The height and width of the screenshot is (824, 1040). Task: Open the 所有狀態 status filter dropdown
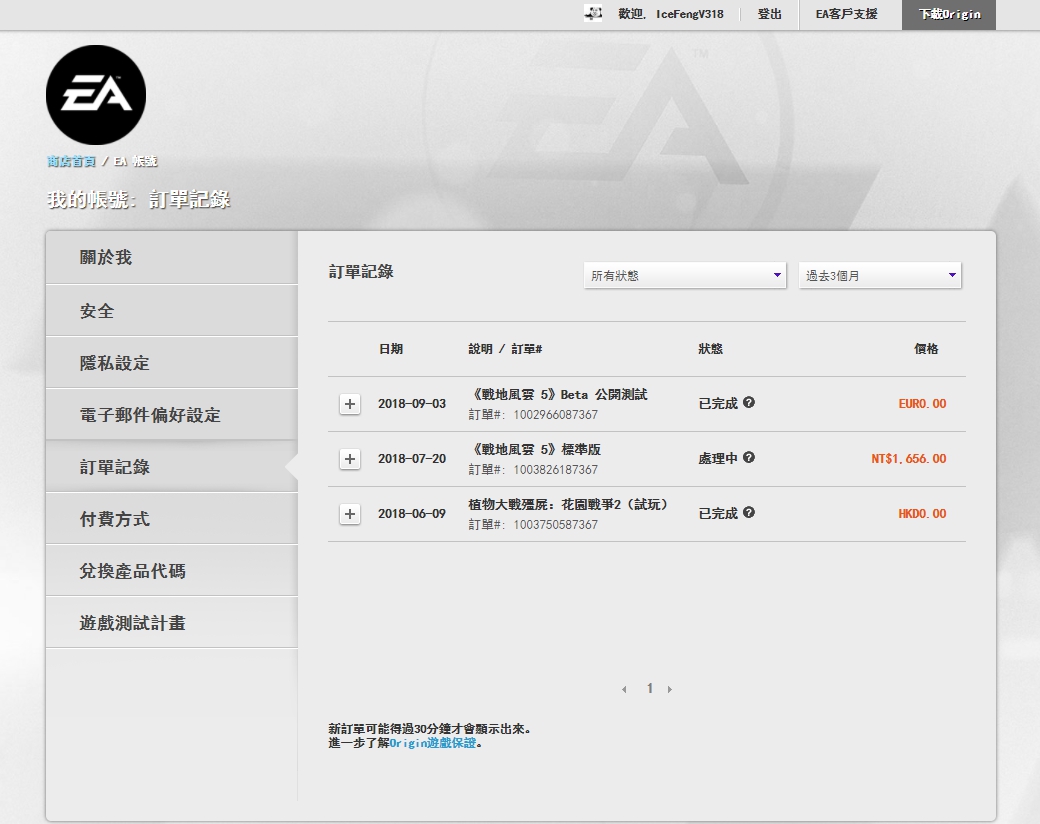coord(685,274)
